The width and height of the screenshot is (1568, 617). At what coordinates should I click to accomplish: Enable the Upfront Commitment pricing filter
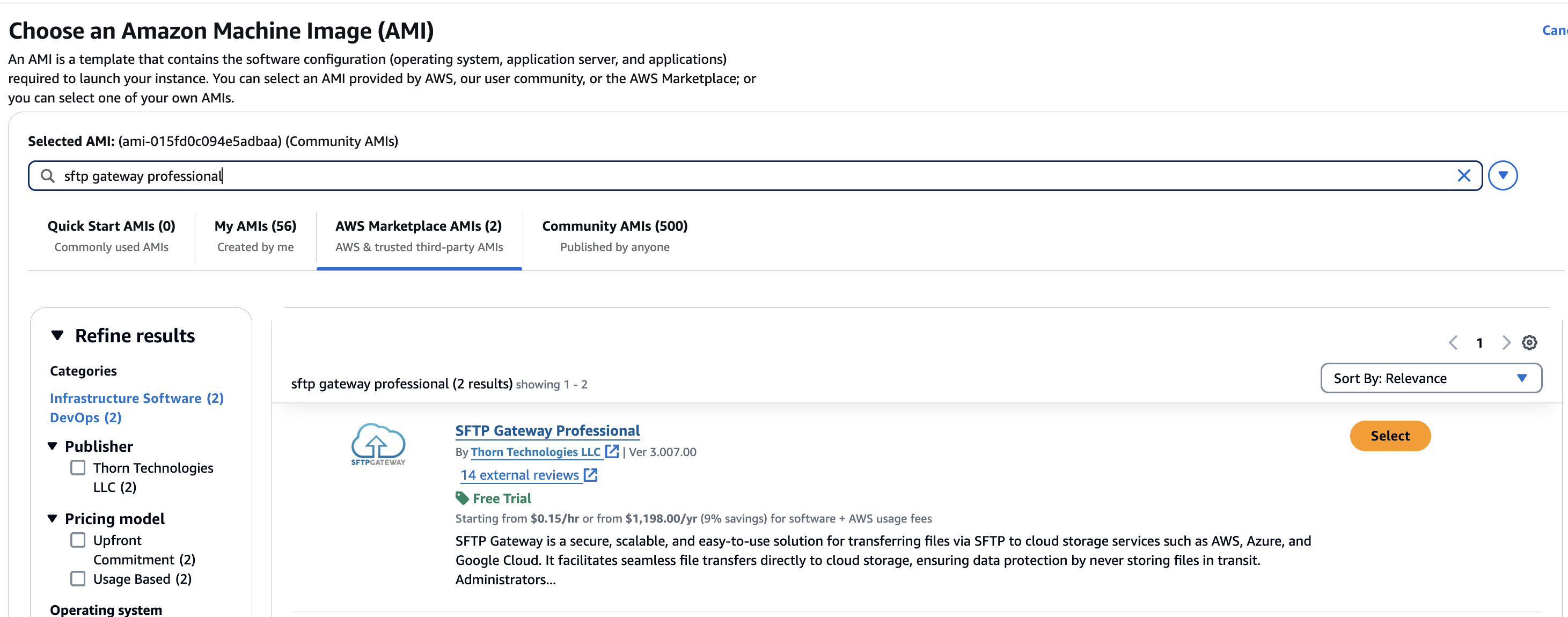[78, 540]
